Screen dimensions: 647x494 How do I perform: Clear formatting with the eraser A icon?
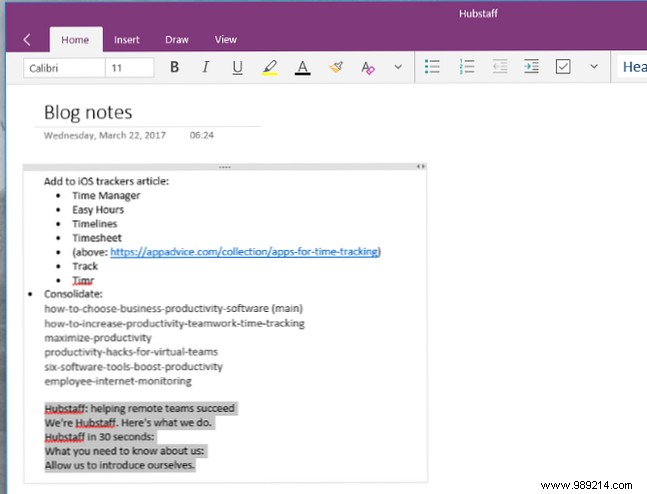(368, 67)
